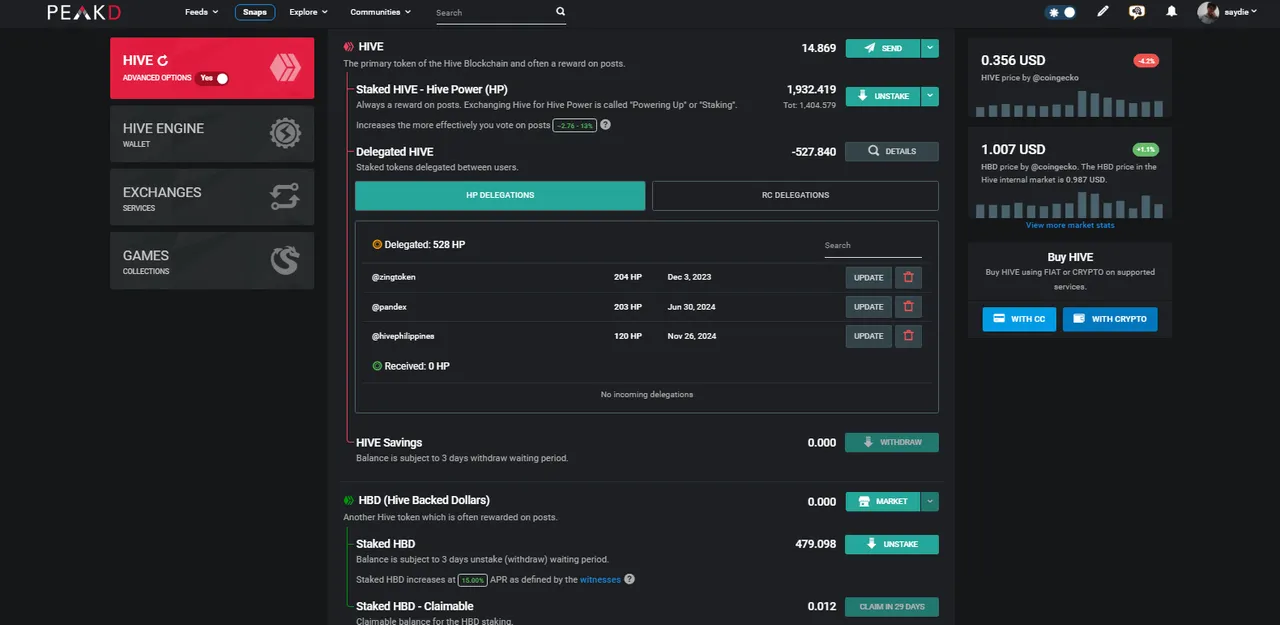
Task: Update the @pandex delegation
Action: (868, 307)
